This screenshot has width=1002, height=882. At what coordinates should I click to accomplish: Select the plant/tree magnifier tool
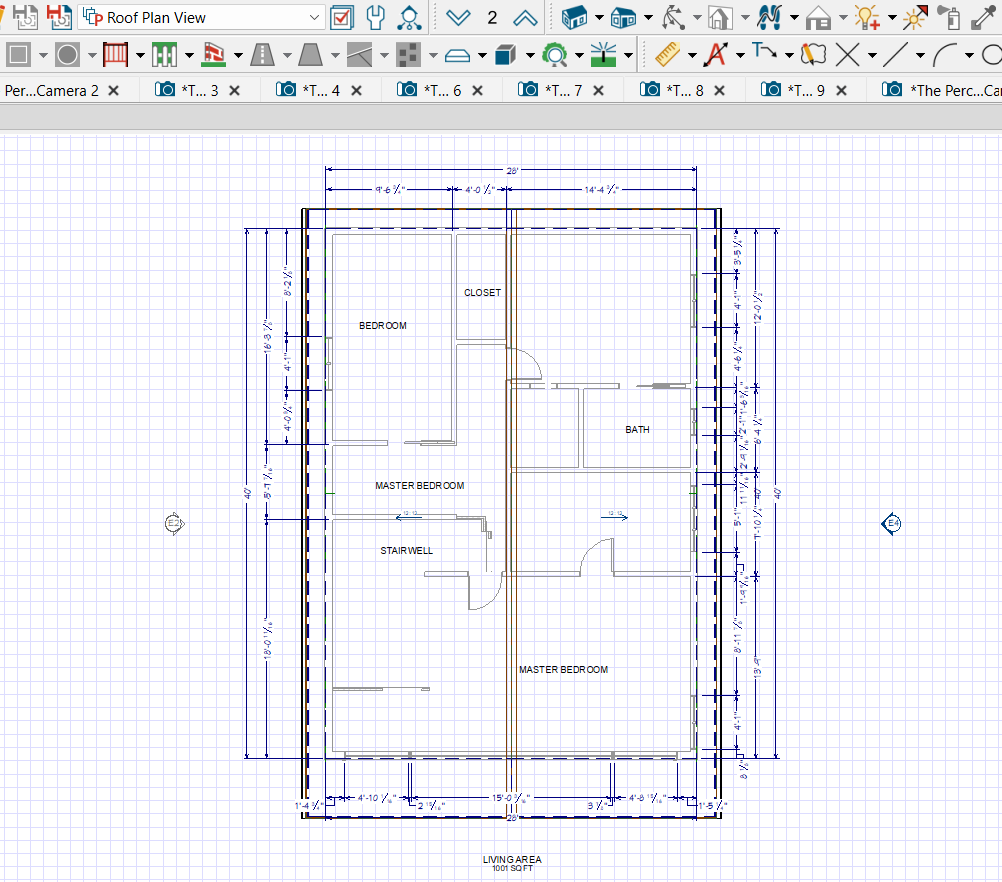(x=555, y=54)
